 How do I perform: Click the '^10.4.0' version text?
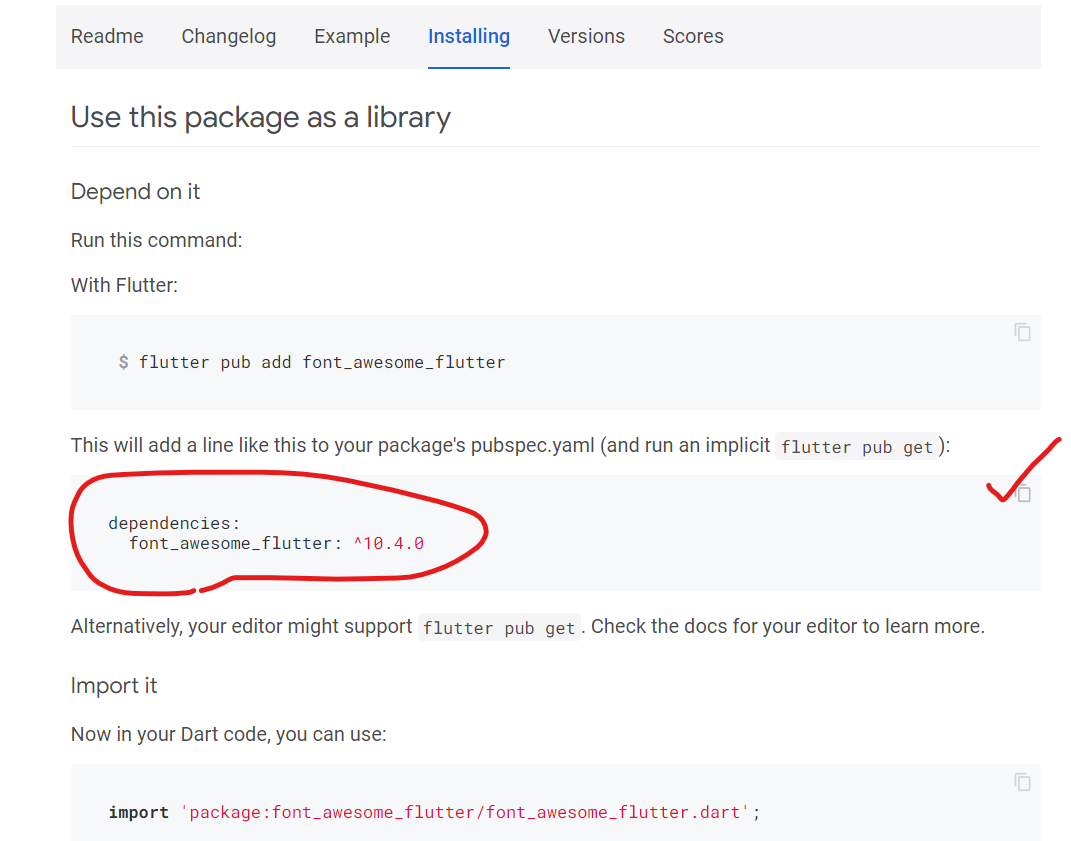point(389,543)
